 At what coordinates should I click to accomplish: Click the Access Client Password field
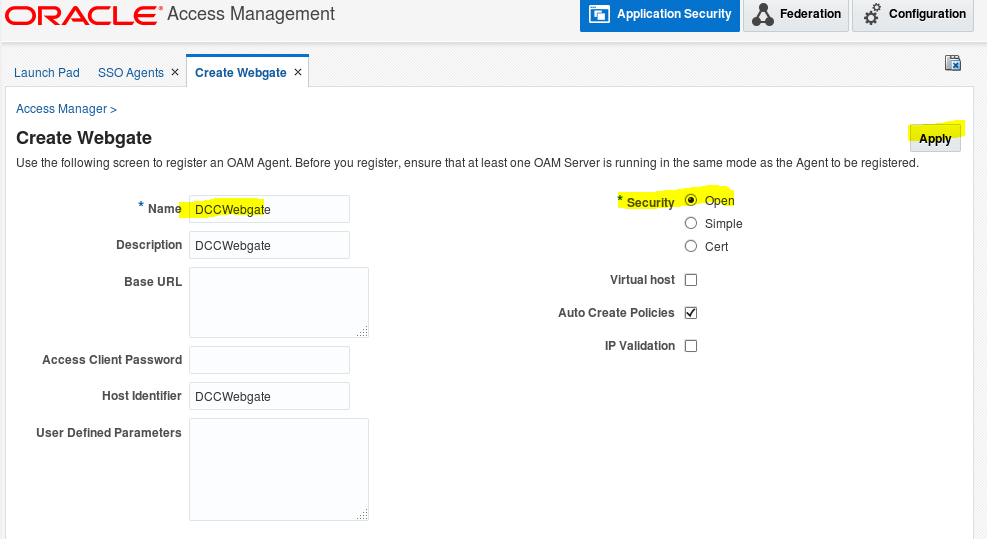pyautogui.click(x=269, y=360)
